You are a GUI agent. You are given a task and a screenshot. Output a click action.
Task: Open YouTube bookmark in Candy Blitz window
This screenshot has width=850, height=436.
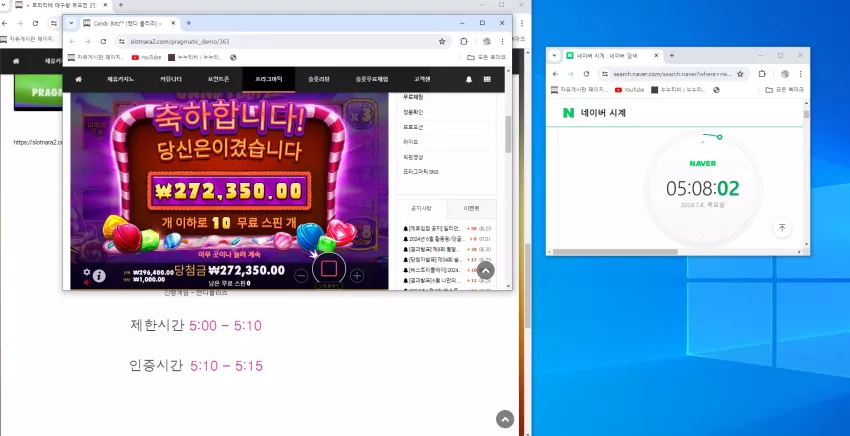tap(146, 57)
